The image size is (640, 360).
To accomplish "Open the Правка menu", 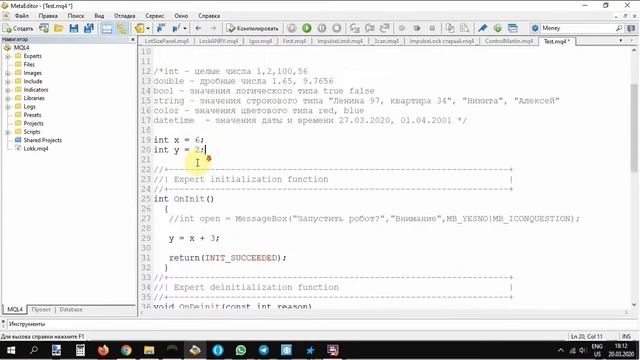I will click(48, 16).
